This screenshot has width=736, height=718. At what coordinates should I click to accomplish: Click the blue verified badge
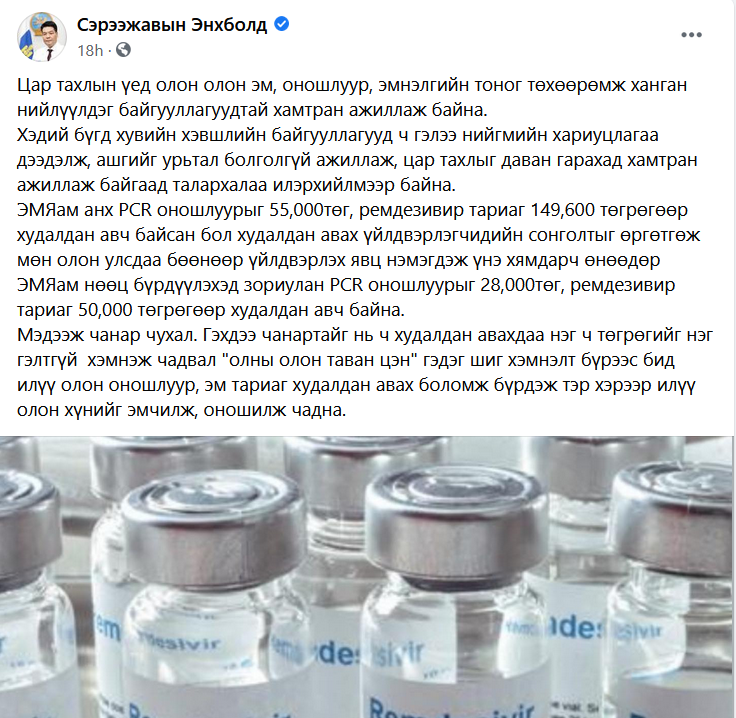281,24
